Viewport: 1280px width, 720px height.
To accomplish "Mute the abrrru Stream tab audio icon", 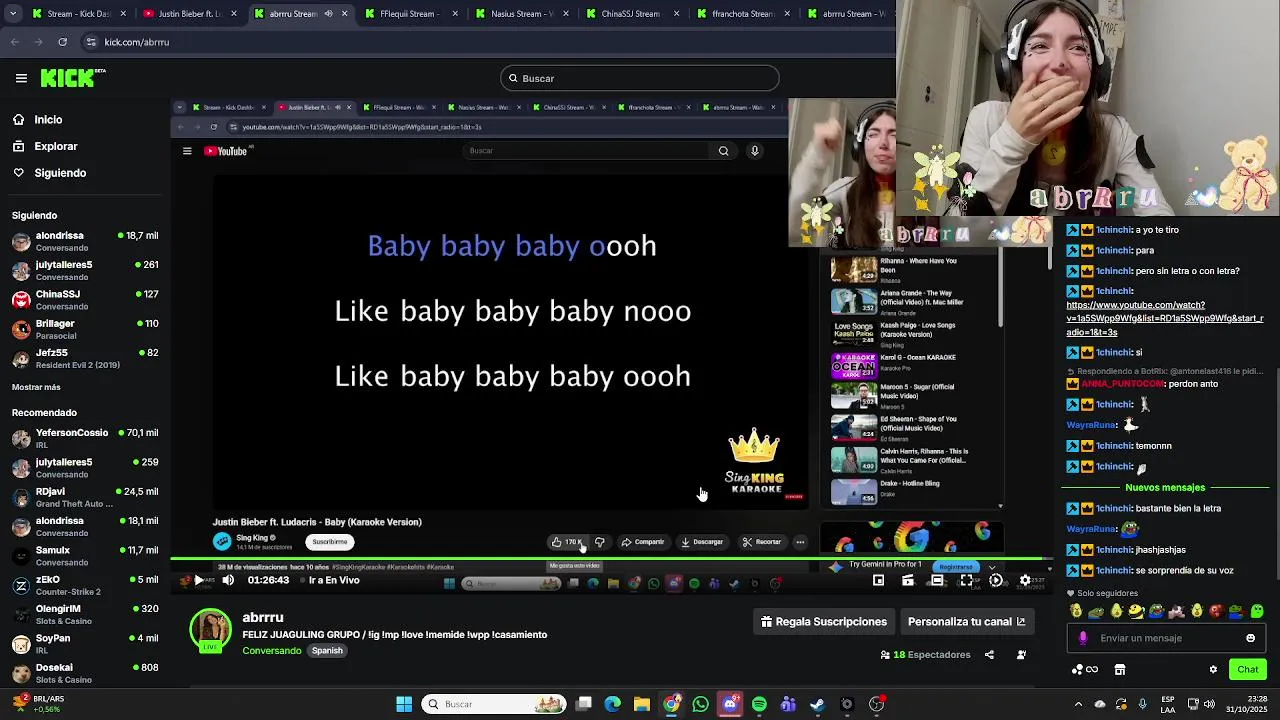I will [x=328, y=14].
